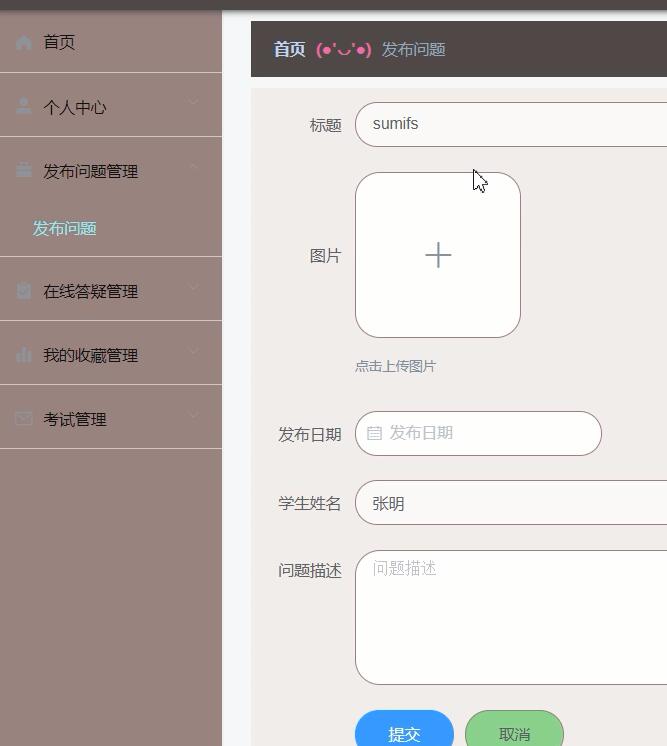Focus the 学生姓名 field containing 张明
667x746 pixels.
point(511,502)
